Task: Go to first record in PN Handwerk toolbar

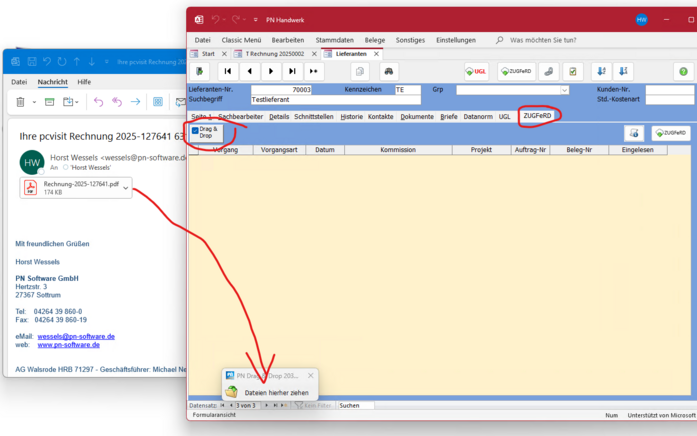Action: [x=228, y=71]
